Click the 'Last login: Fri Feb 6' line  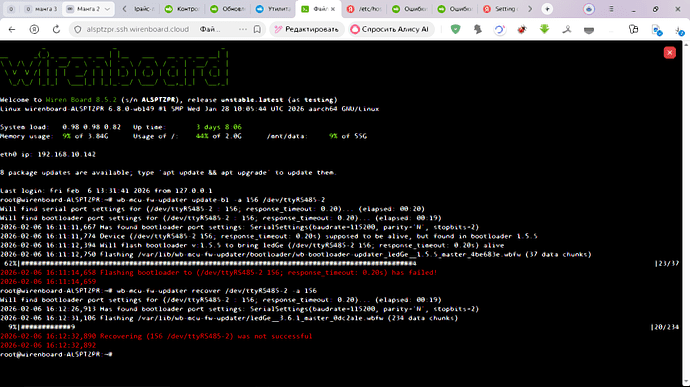(106, 191)
